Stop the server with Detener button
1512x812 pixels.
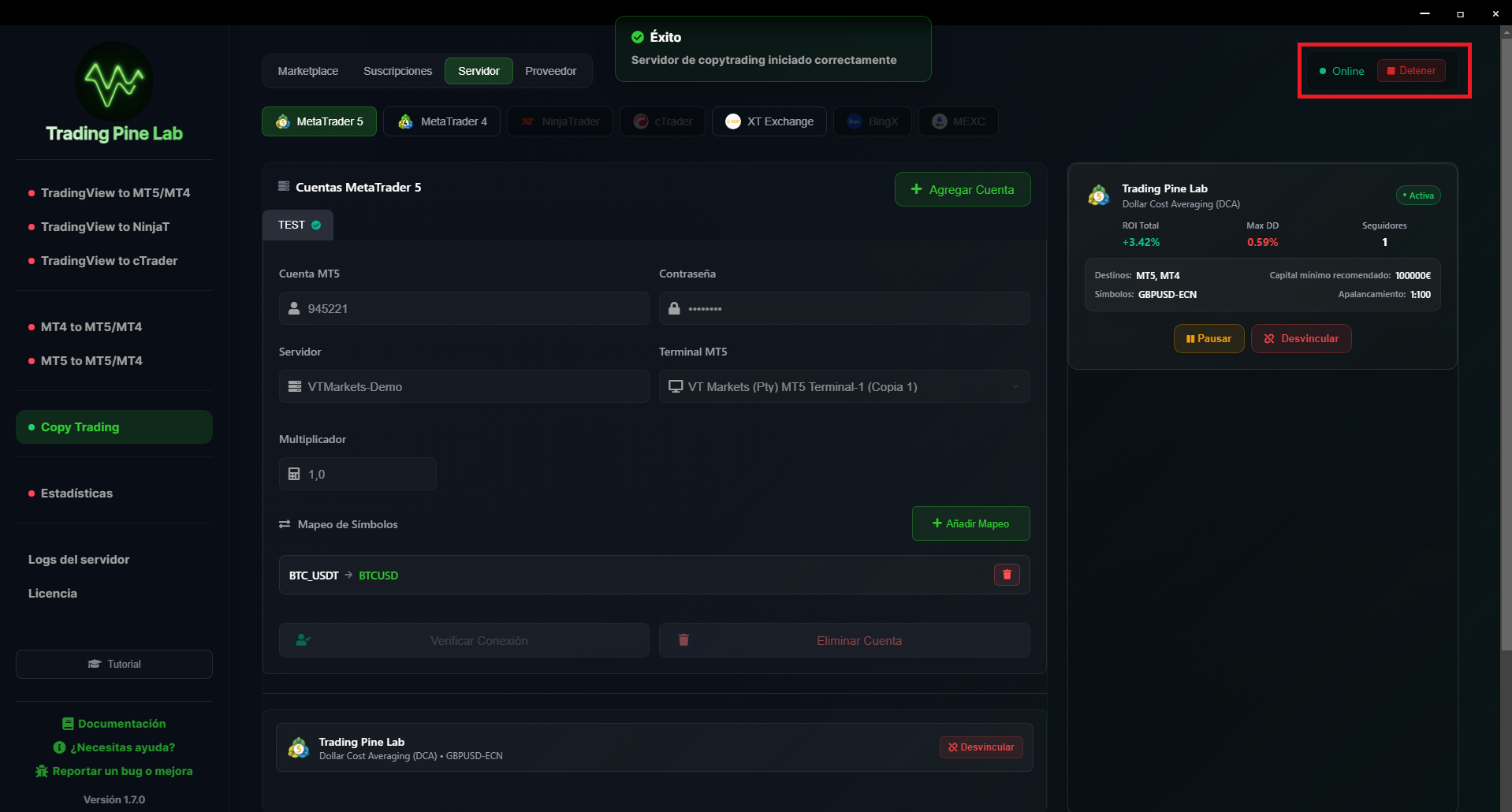[x=1410, y=71]
